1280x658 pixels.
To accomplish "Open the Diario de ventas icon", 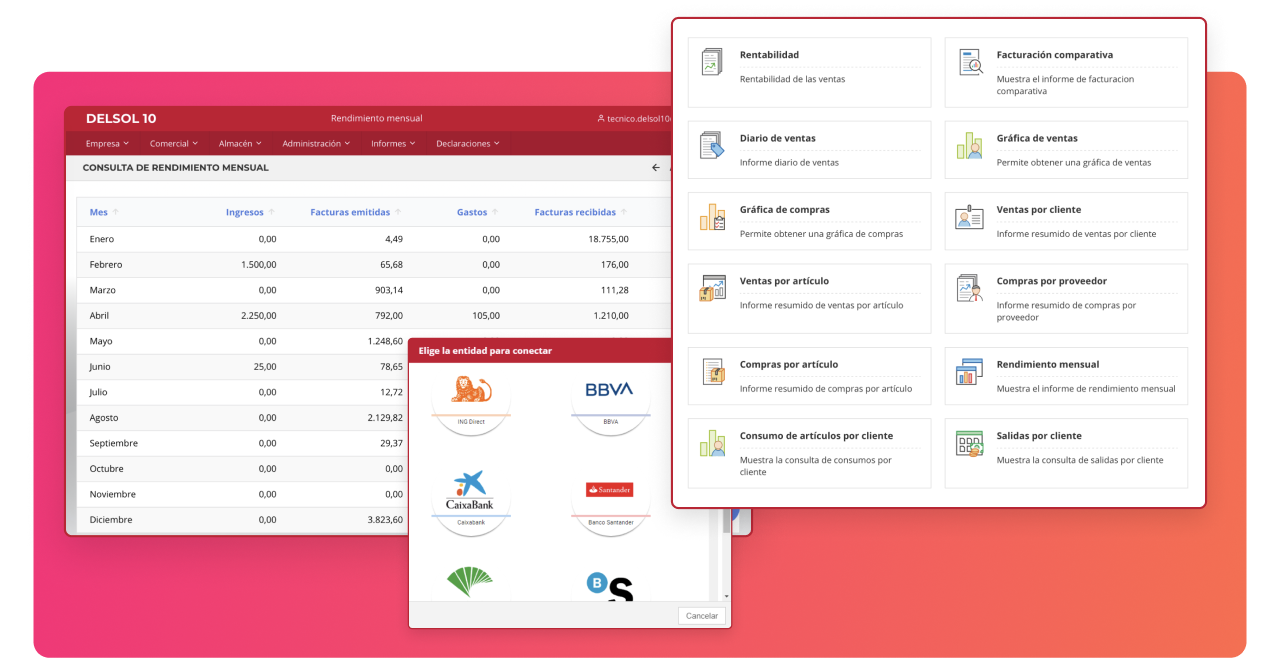I will click(712, 145).
